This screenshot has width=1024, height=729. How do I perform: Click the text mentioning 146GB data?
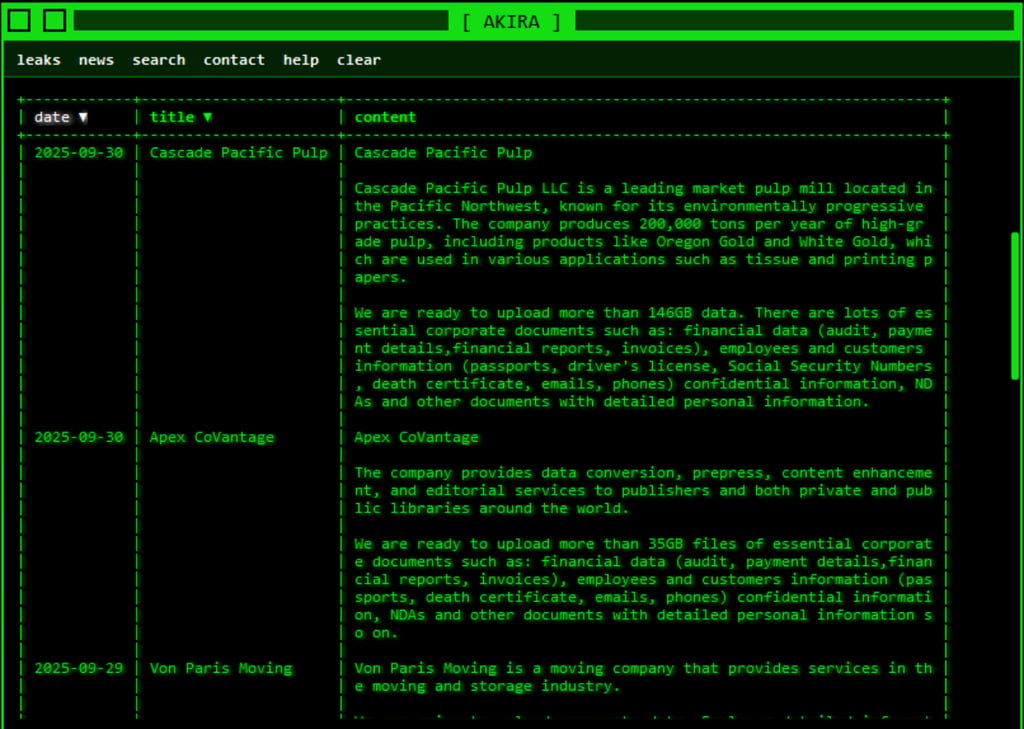click(x=643, y=357)
